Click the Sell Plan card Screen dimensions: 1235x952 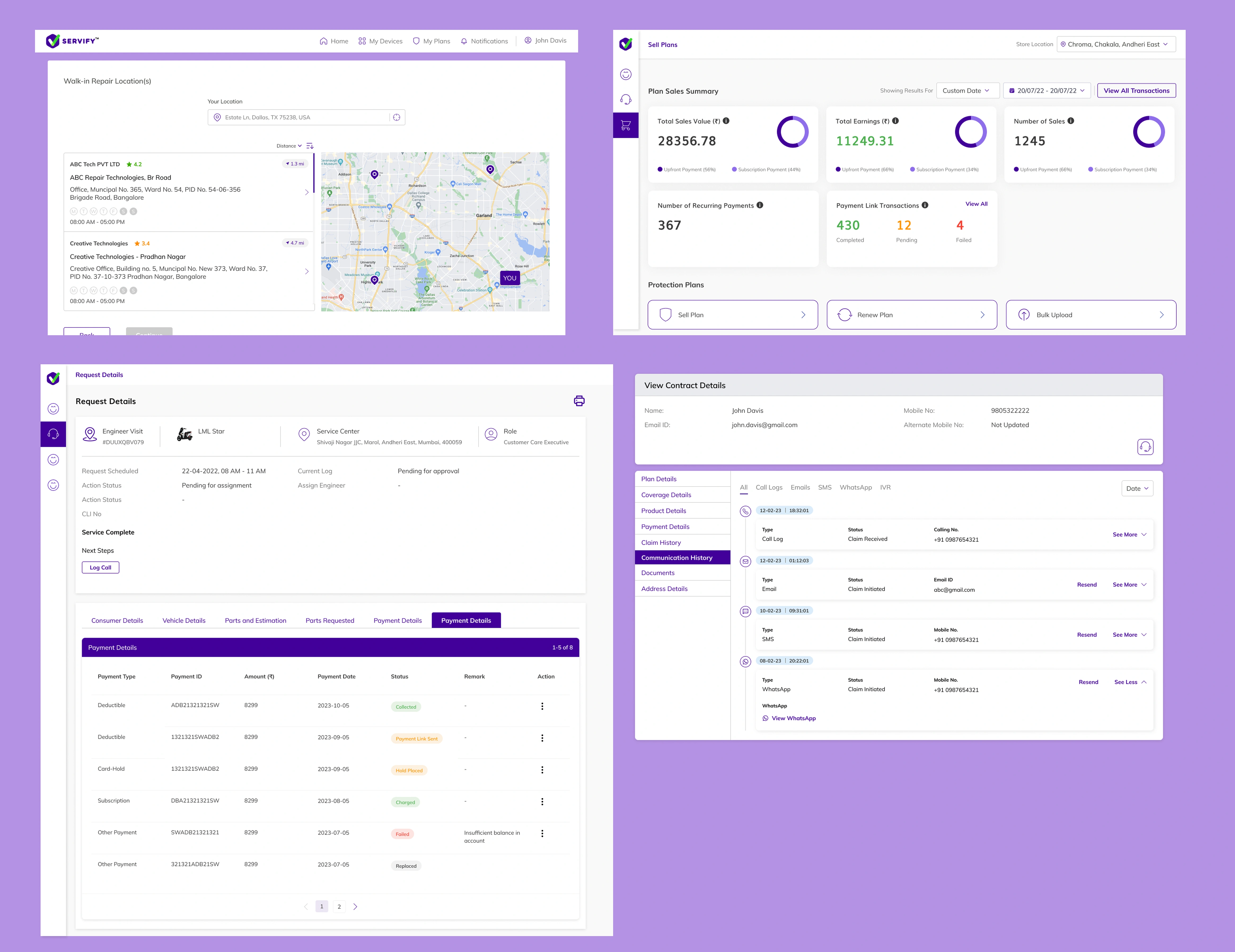pos(733,315)
